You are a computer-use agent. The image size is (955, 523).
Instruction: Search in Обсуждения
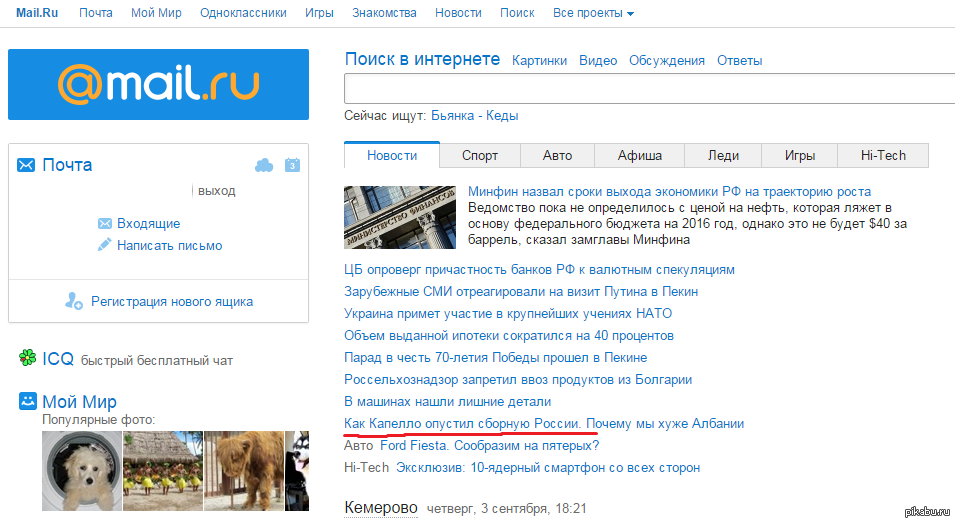[667, 60]
